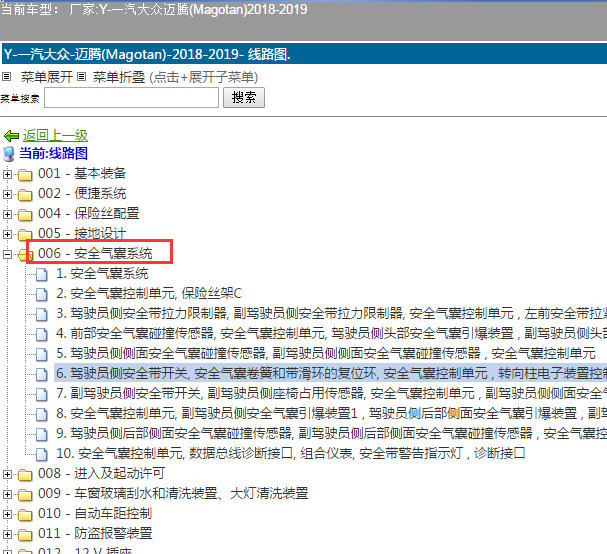Click the folder icon of 002 - 便捷系统
Image resolution: width=607 pixels, height=554 pixels.
[x=25, y=195]
